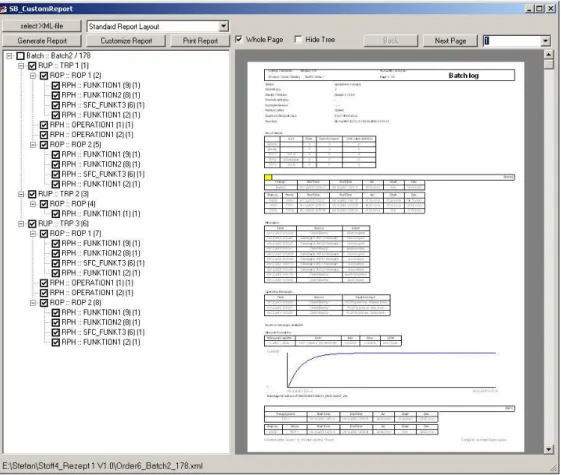
Task: Collapse the ROP :: ROP (4) node
Action: coord(33,204)
